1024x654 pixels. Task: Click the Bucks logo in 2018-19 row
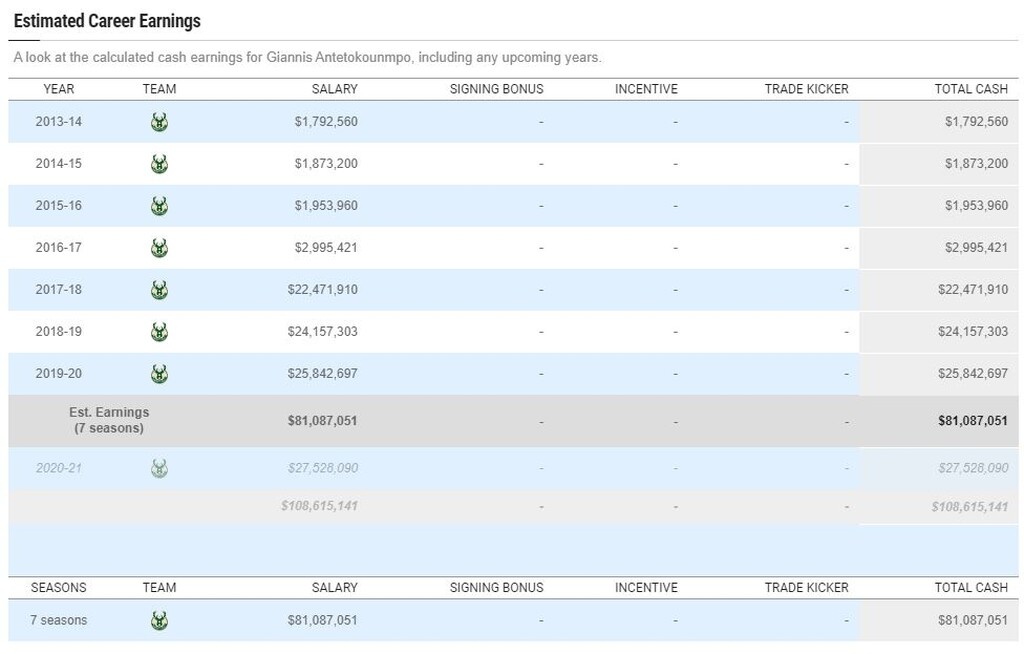point(159,332)
